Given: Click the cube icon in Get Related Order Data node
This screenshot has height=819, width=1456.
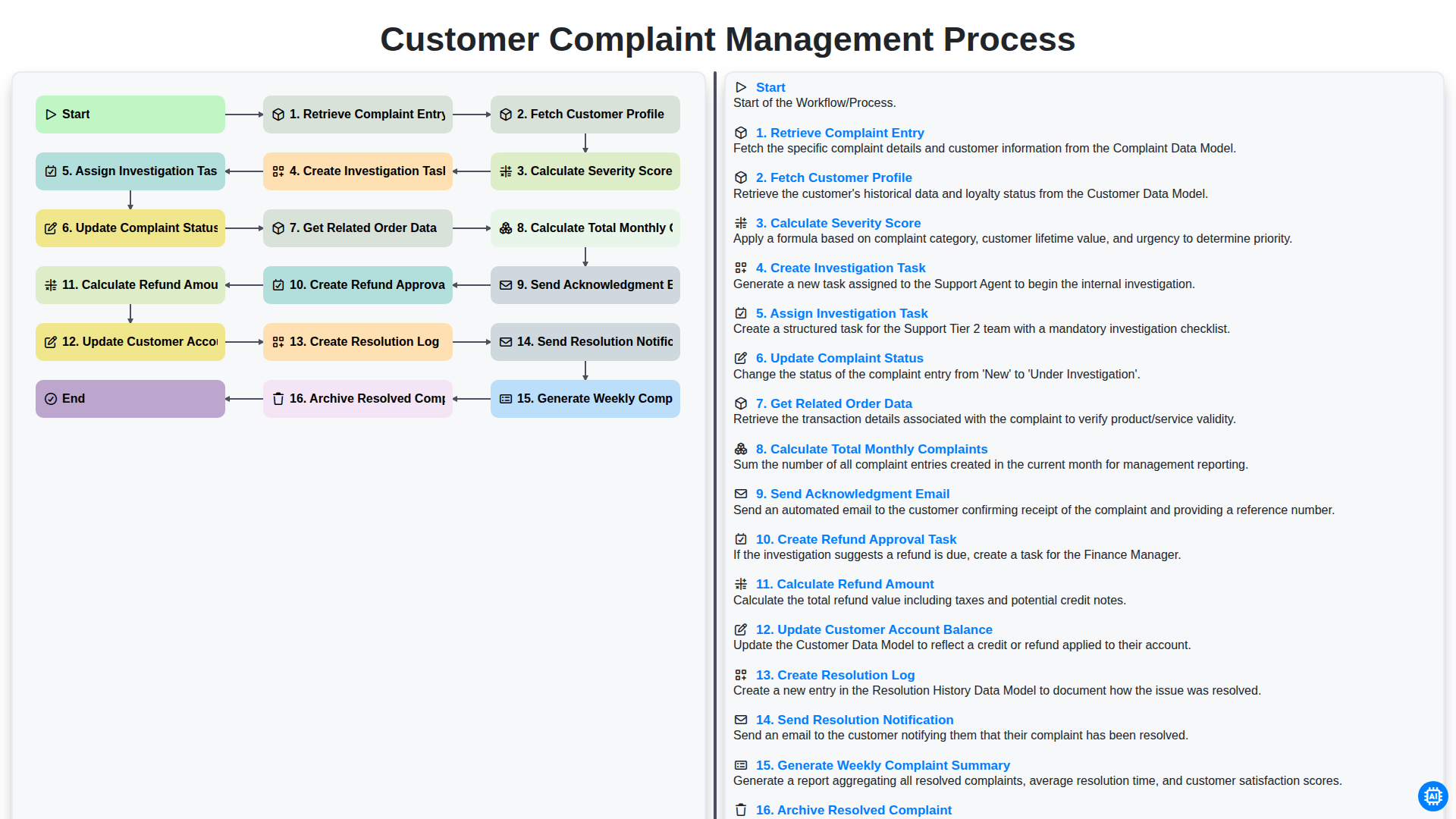Looking at the screenshot, I should click(x=278, y=228).
